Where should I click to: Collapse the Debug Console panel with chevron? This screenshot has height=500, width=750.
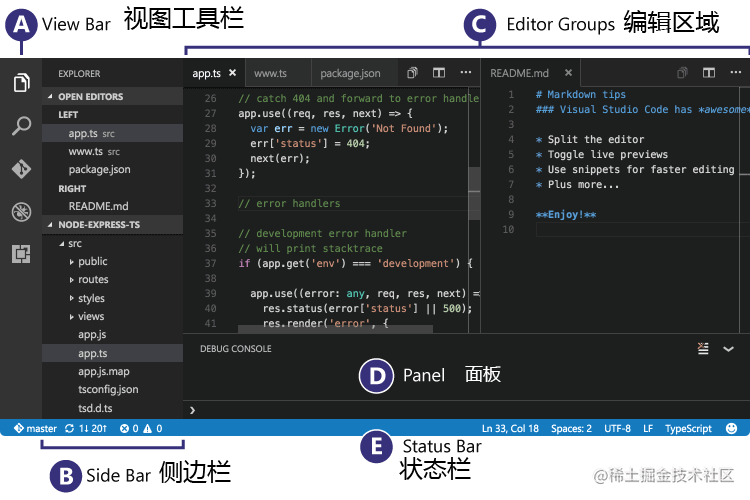(728, 349)
